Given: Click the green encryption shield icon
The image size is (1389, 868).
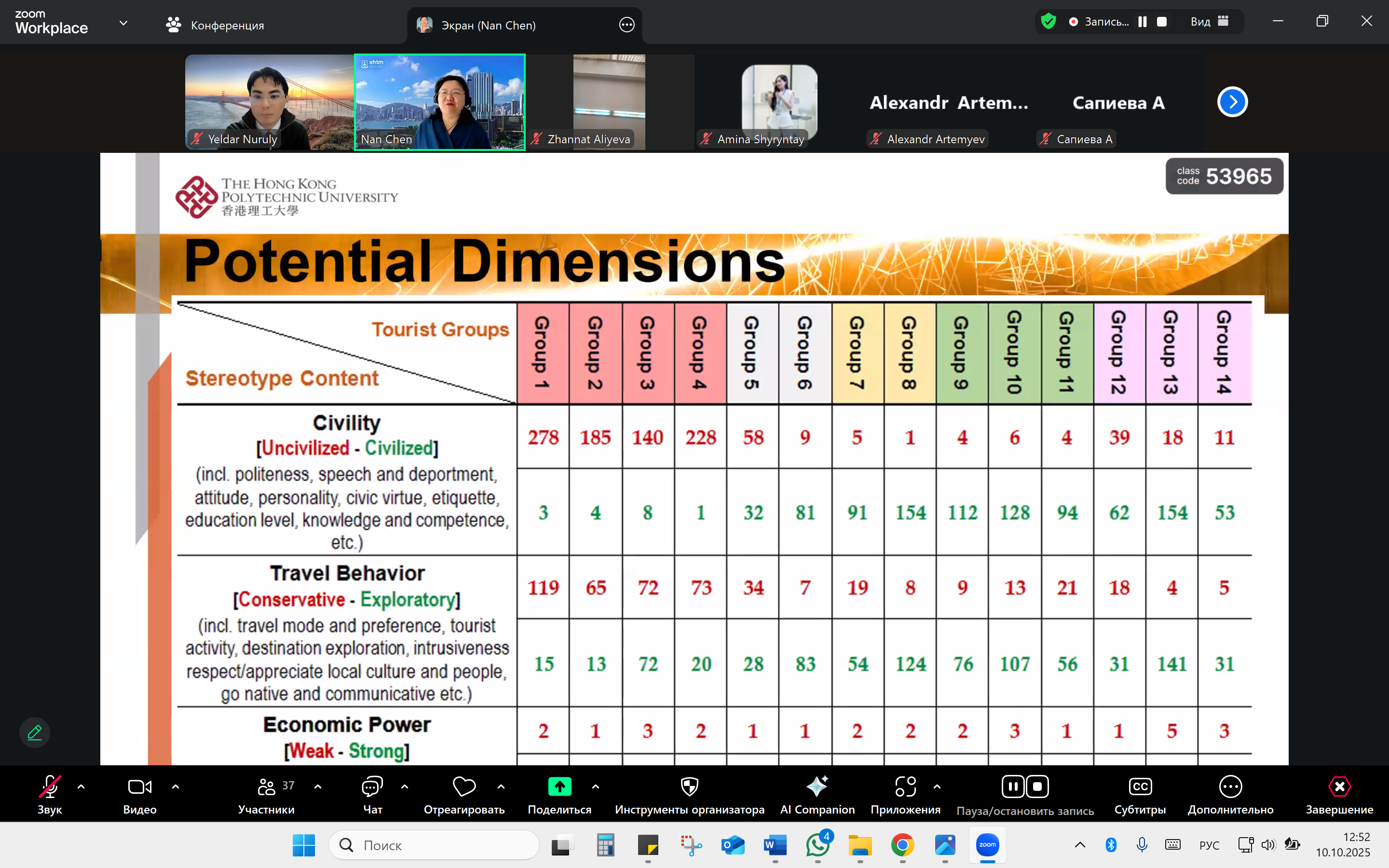Looking at the screenshot, I should tap(1048, 22).
